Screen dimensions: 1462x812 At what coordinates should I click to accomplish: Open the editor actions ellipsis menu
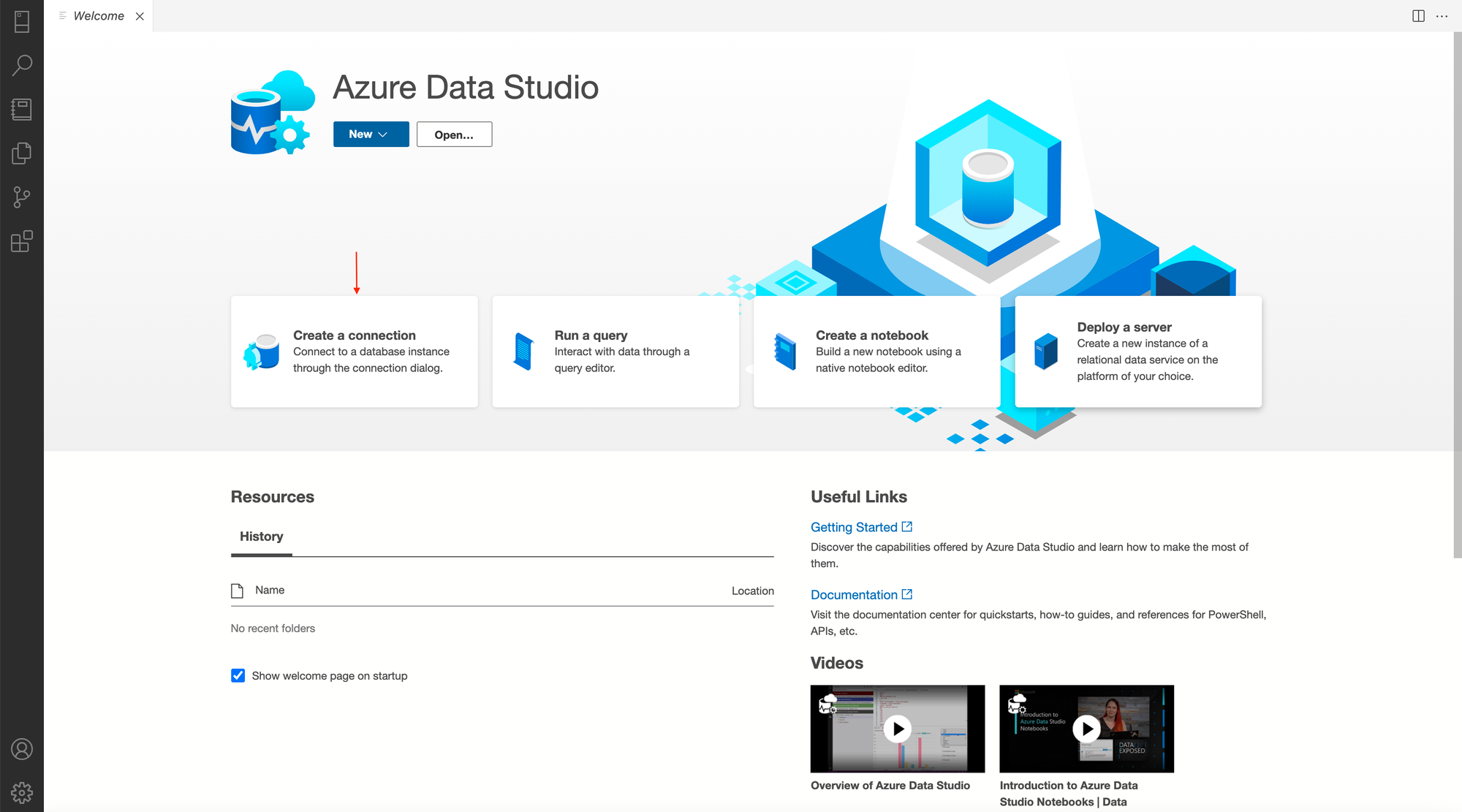(1442, 15)
